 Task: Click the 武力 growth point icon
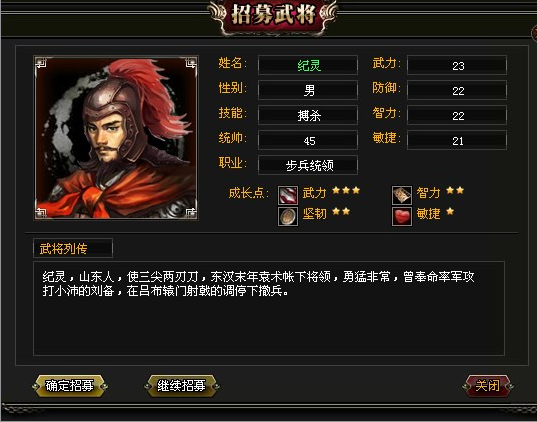point(288,195)
